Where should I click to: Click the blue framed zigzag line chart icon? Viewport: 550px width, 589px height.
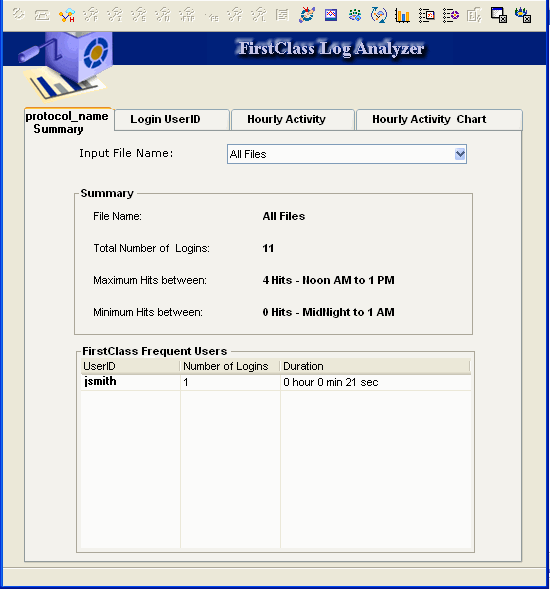click(331, 15)
